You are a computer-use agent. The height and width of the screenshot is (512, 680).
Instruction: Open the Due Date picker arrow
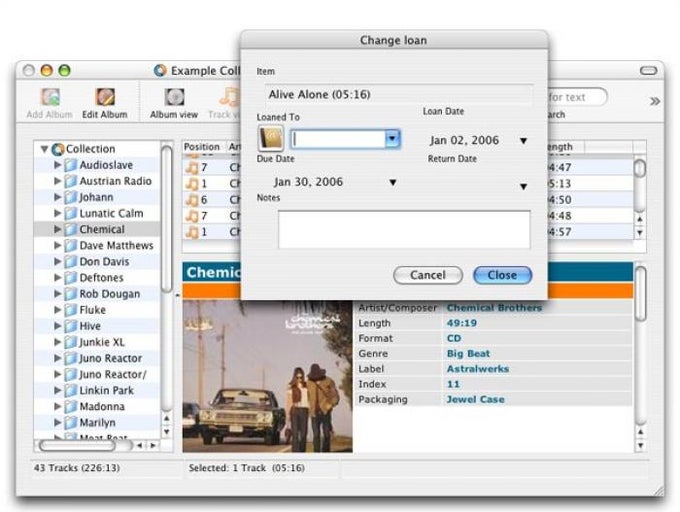(x=393, y=183)
